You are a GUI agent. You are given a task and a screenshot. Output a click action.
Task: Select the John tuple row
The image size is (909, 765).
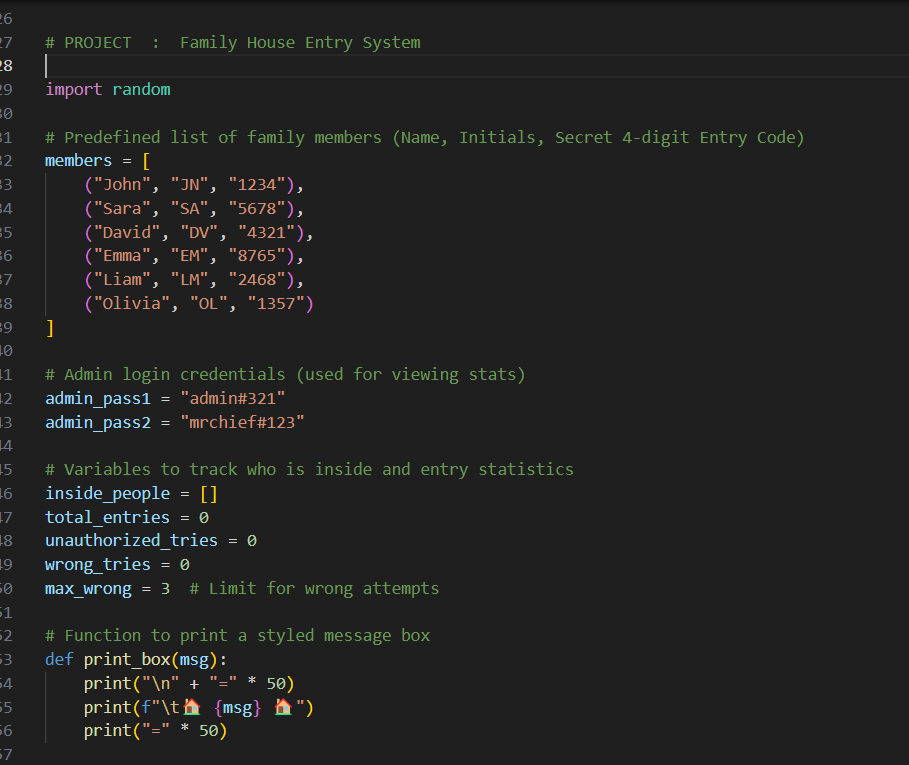[194, 185]
